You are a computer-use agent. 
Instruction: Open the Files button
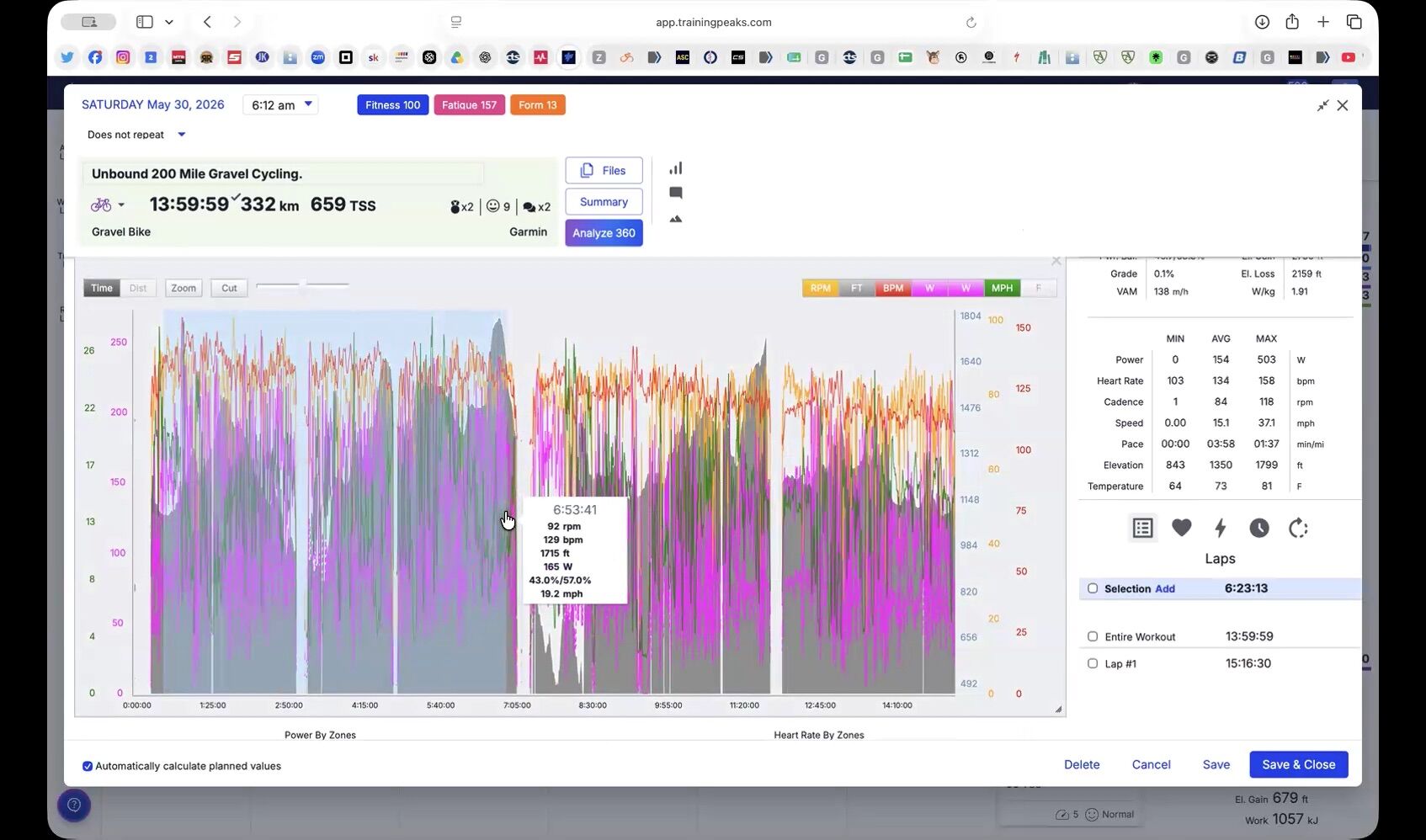604,170
